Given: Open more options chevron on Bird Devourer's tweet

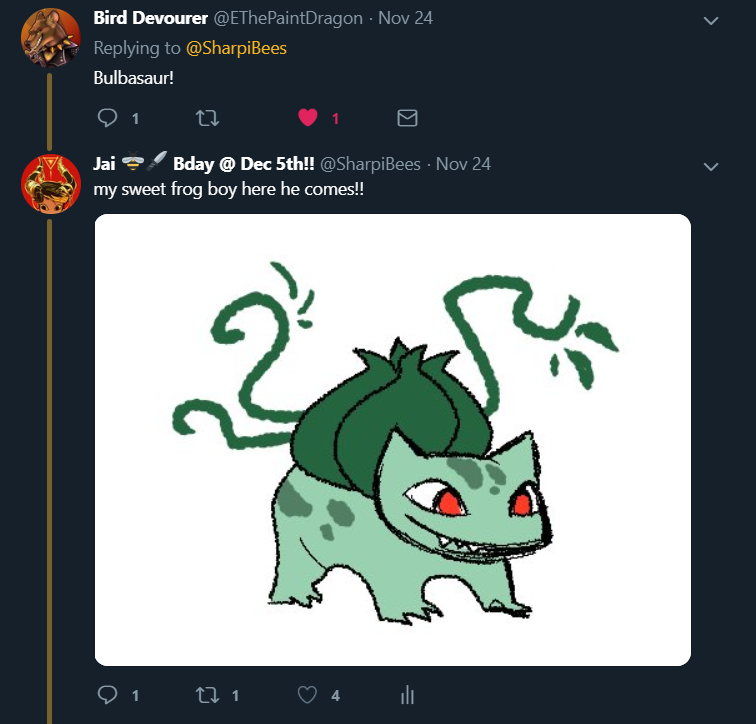Looking at the screenshot, I should pyautogui.click(x=711, y=20).
